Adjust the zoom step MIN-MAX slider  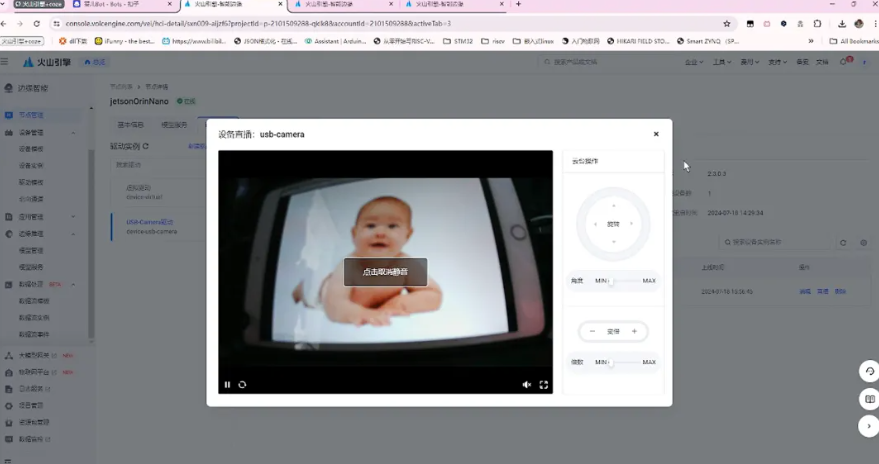click(x=612, y=362)
